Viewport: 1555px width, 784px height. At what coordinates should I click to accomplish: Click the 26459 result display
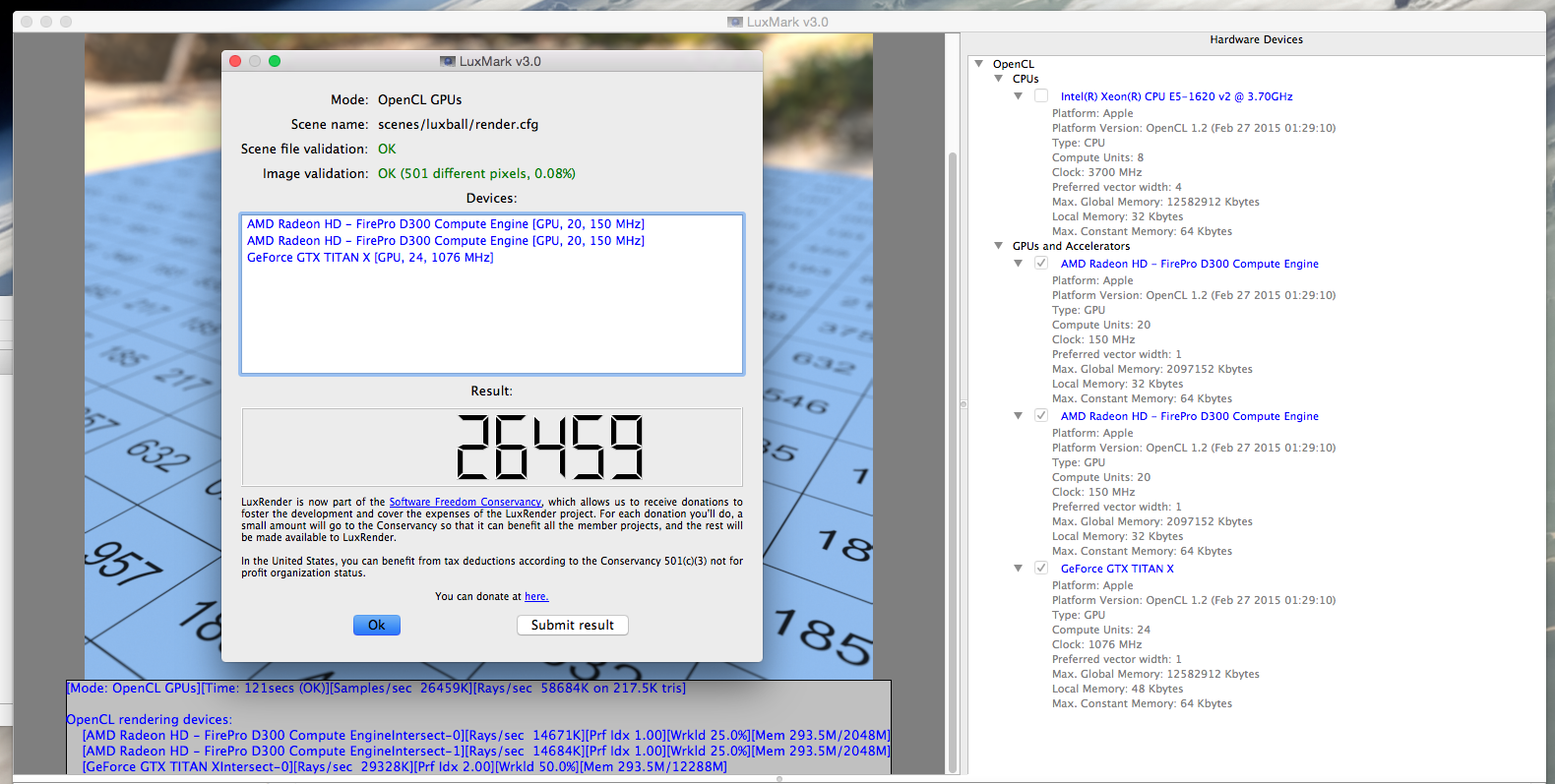[492, 447]
